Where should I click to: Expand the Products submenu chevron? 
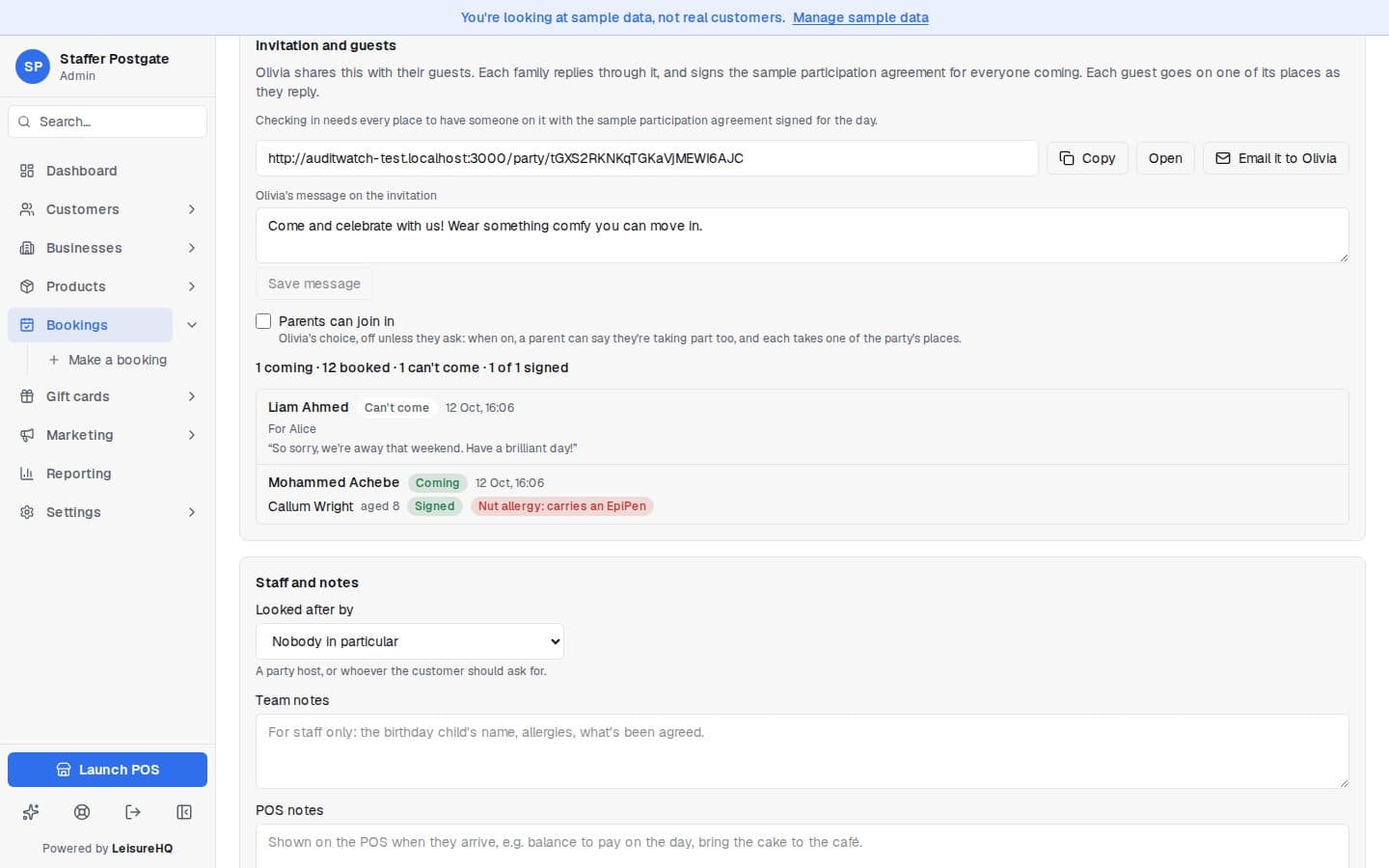click(x=192, y=286)
